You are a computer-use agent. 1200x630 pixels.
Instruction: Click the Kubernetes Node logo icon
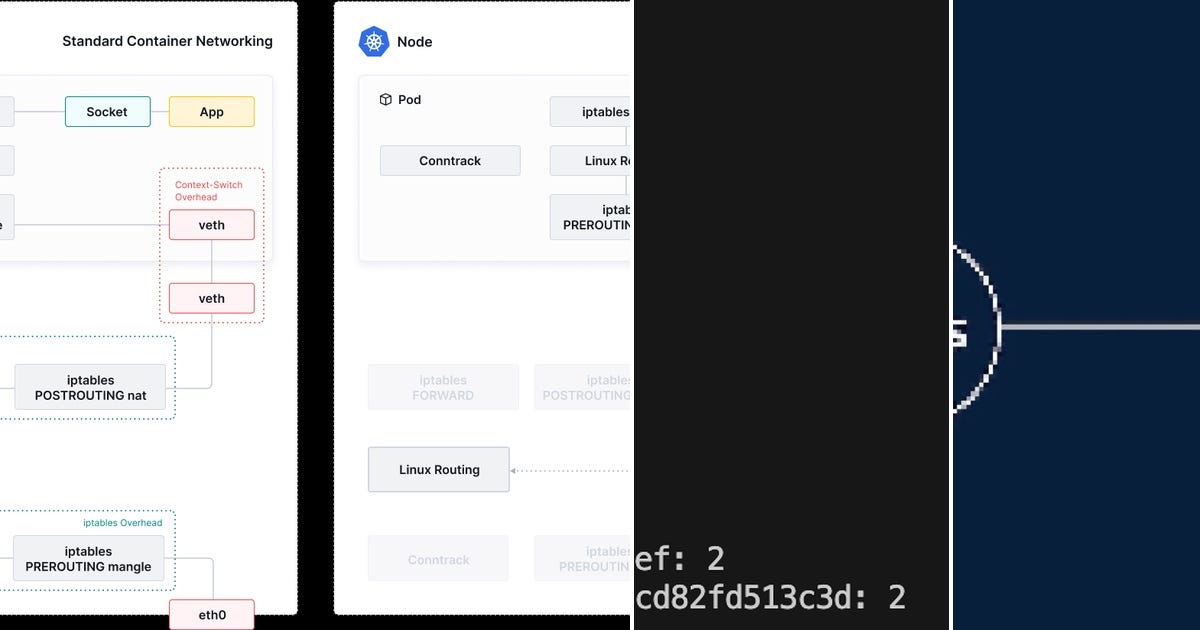(x=374, y=41)
